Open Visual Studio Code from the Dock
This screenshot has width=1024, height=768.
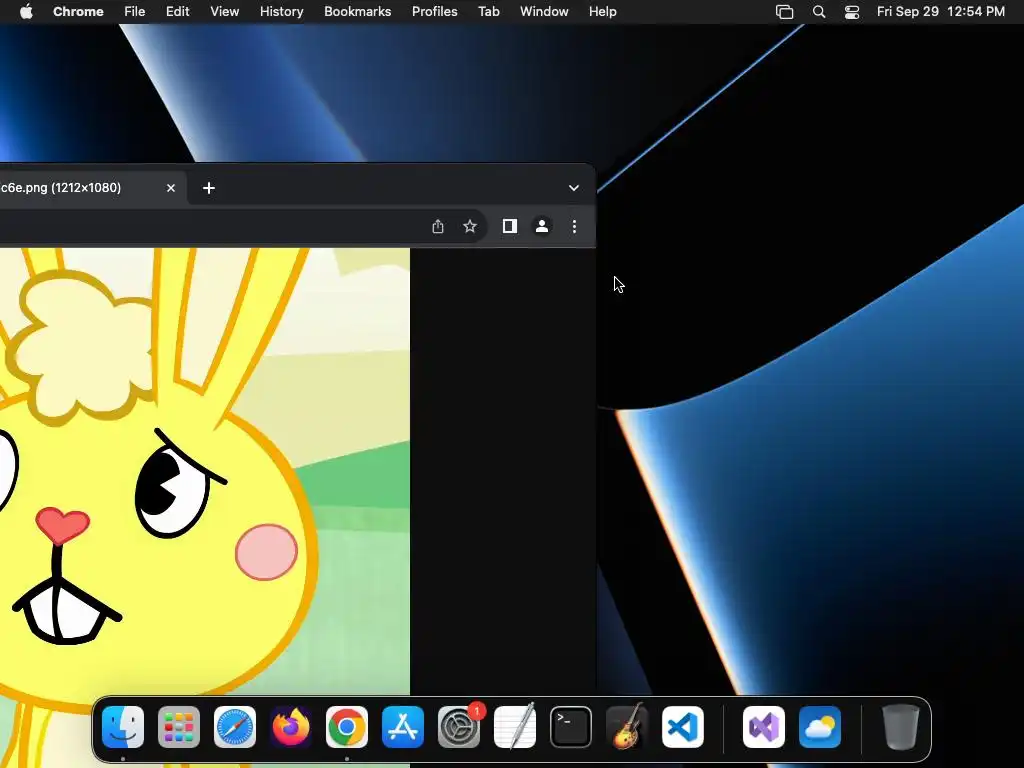(x=683, y=727)
